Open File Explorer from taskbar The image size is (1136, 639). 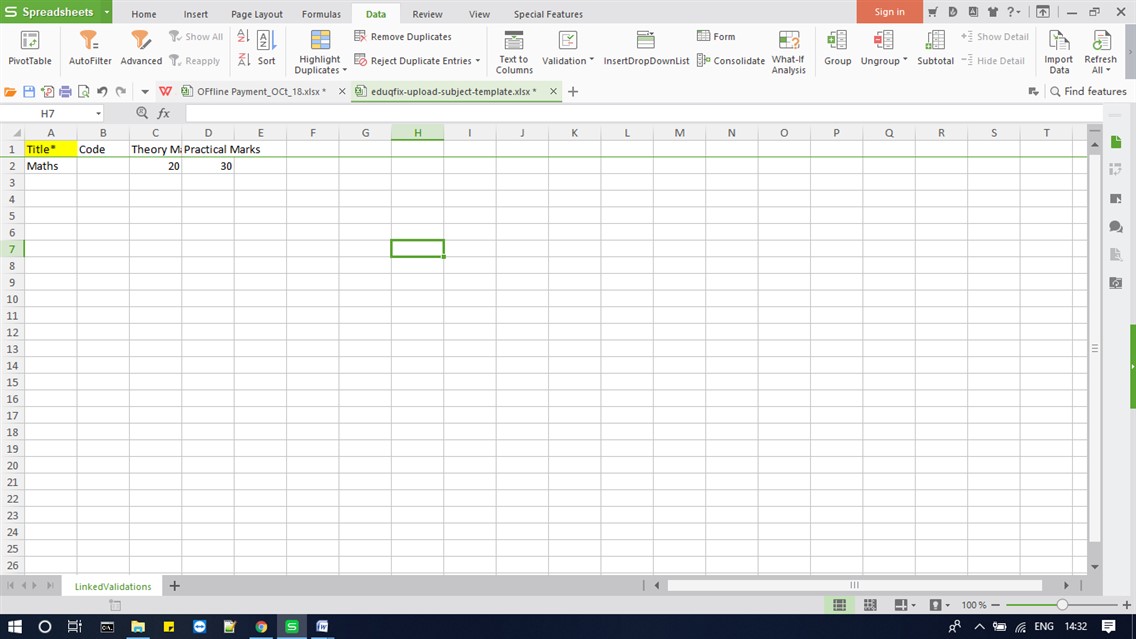tap(138, 626)
